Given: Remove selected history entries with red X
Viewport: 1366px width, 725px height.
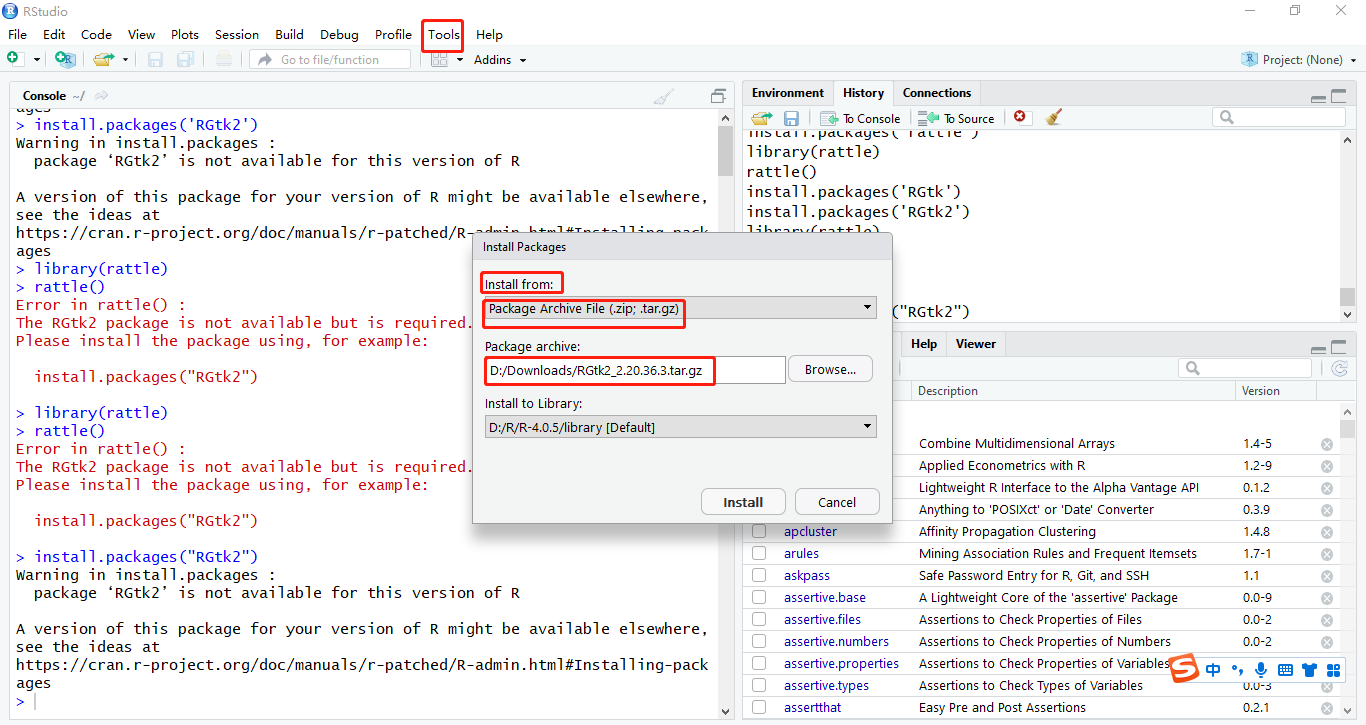Looking at the screenshot, I should (x=1019, y=117).
